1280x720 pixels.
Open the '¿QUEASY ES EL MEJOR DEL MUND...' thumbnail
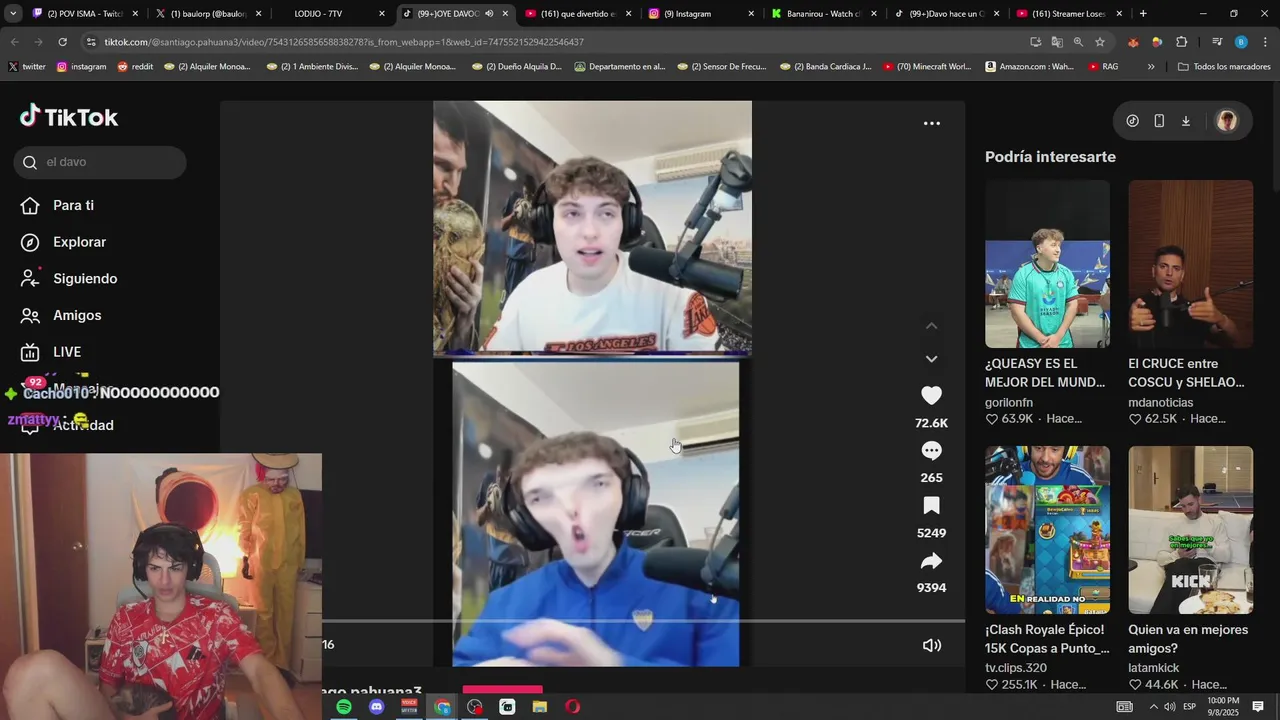[1047, 264]
